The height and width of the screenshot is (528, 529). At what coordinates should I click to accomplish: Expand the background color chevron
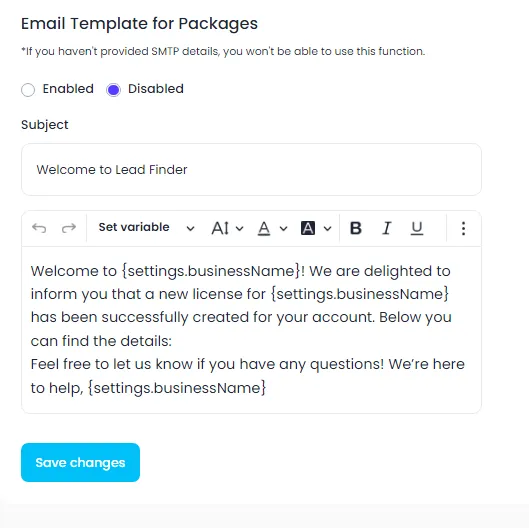pyautogui.click(x=327, y=229)
